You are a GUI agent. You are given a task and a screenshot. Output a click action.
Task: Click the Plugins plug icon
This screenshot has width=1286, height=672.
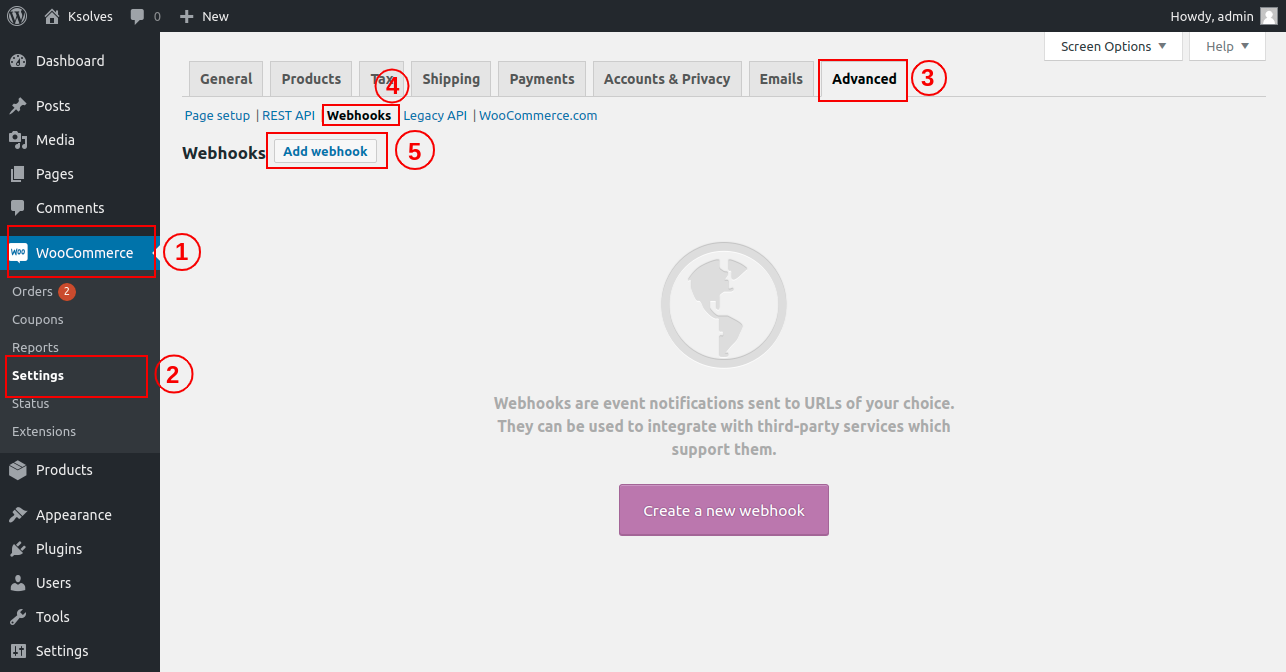coord(18,549)
